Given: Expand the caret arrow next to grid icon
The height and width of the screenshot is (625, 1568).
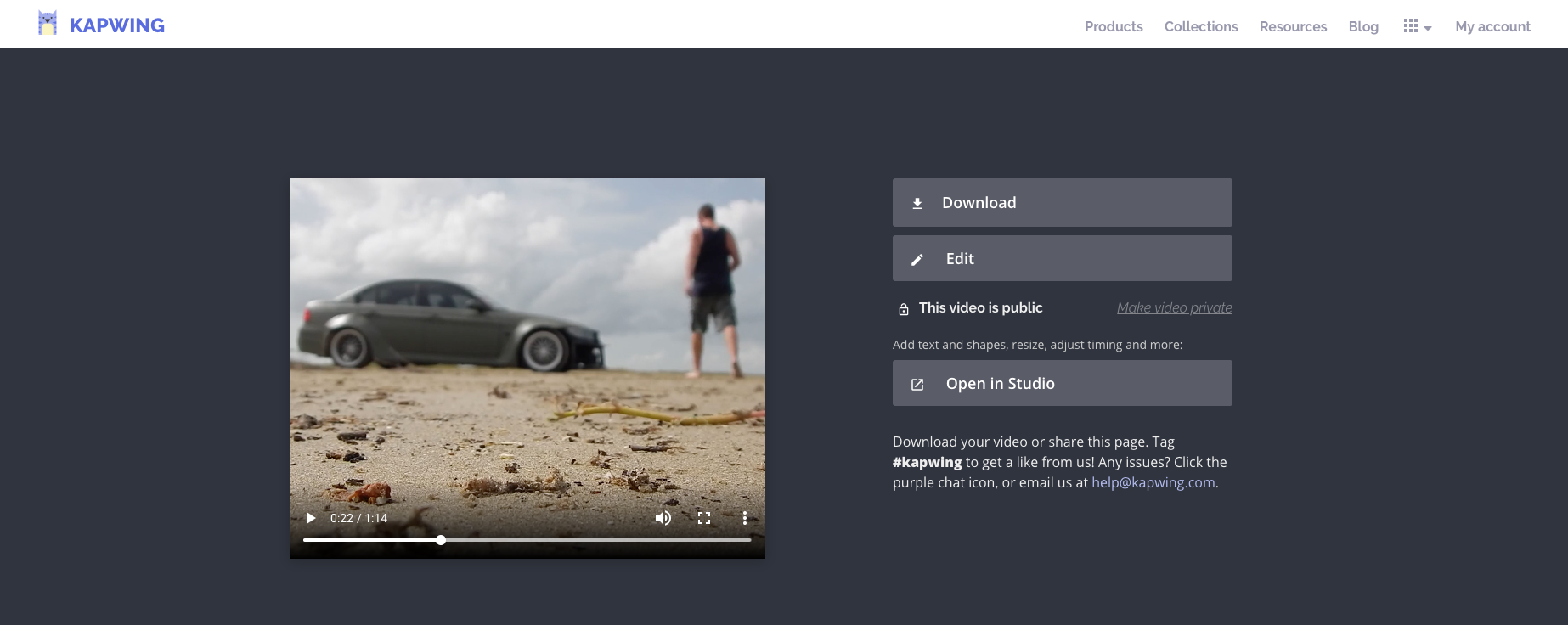Looking at the screenshot, I should (1428, 28).
